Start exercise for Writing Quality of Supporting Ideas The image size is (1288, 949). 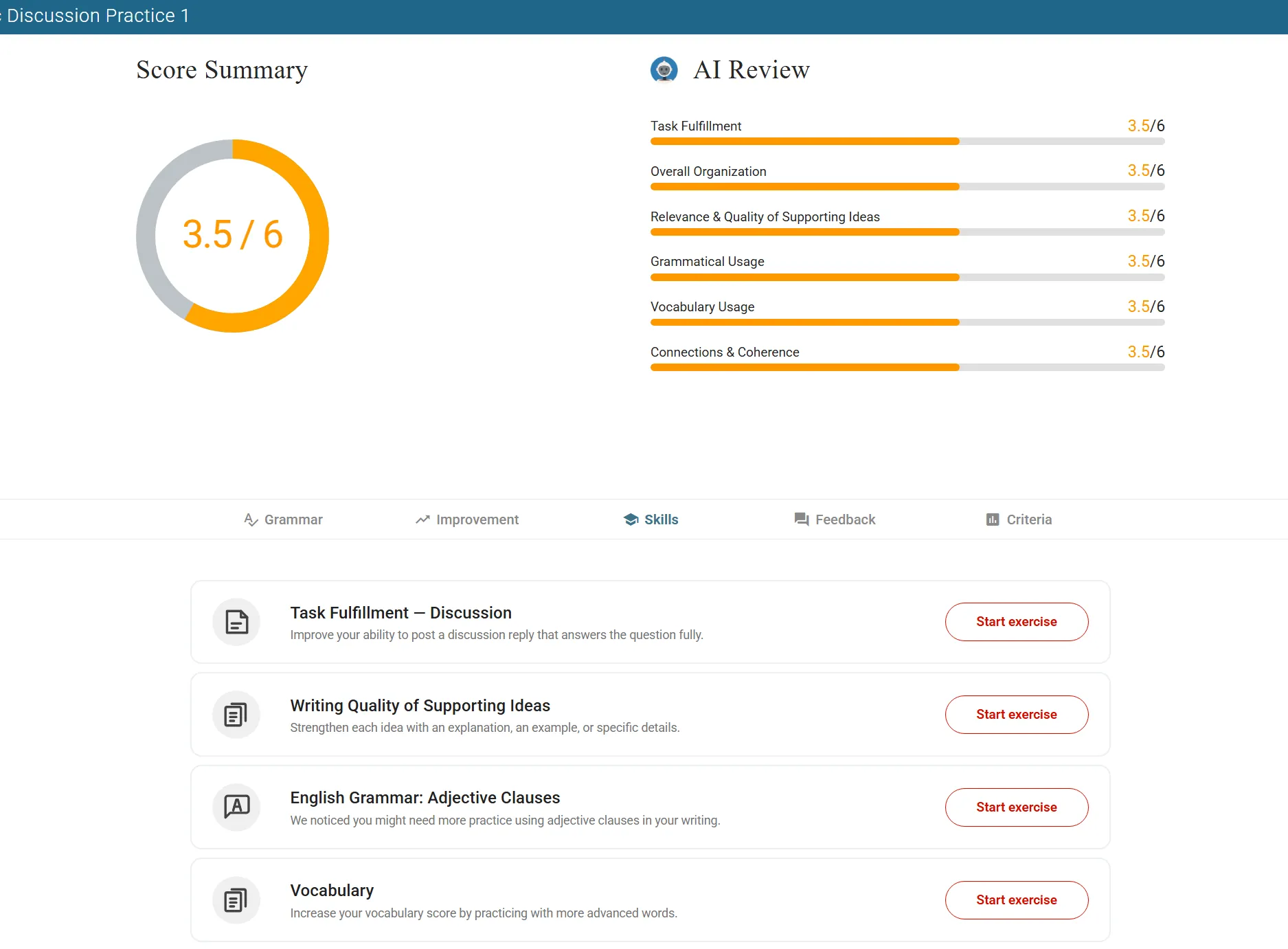1017,715
